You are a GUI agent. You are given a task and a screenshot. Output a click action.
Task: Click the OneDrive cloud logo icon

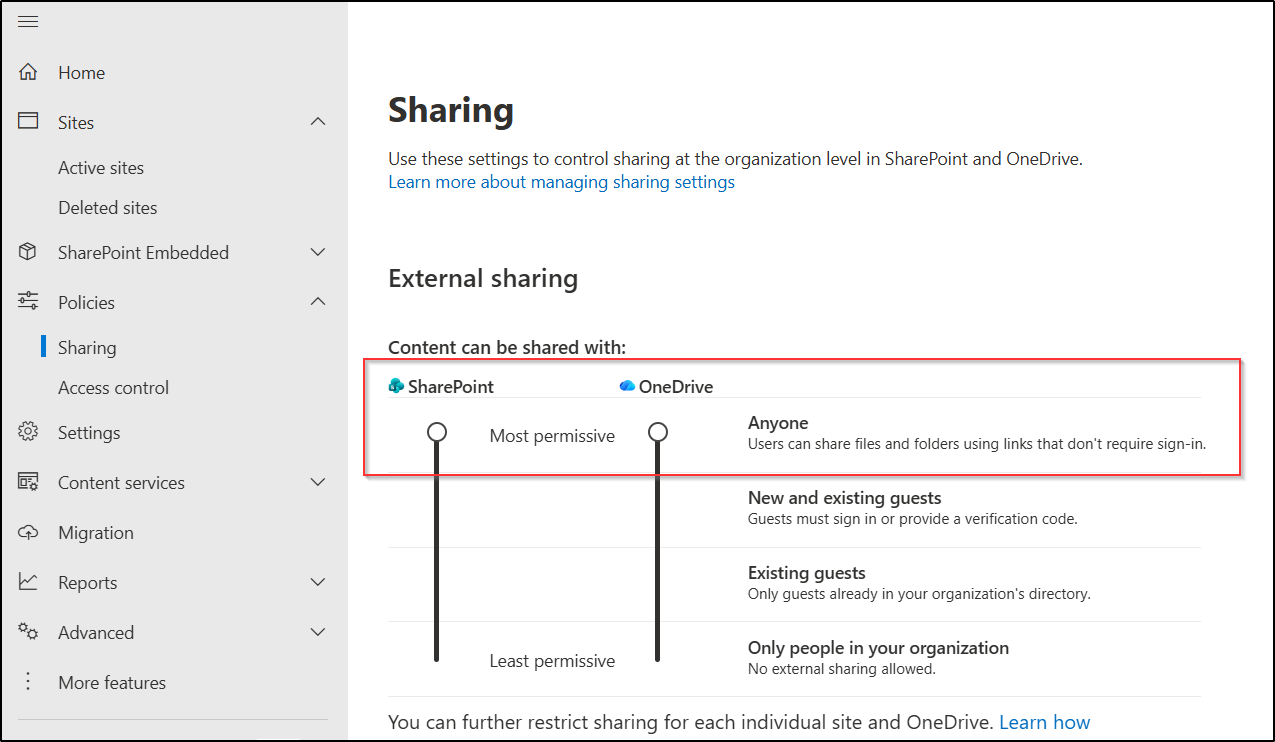tap(627, 386)
